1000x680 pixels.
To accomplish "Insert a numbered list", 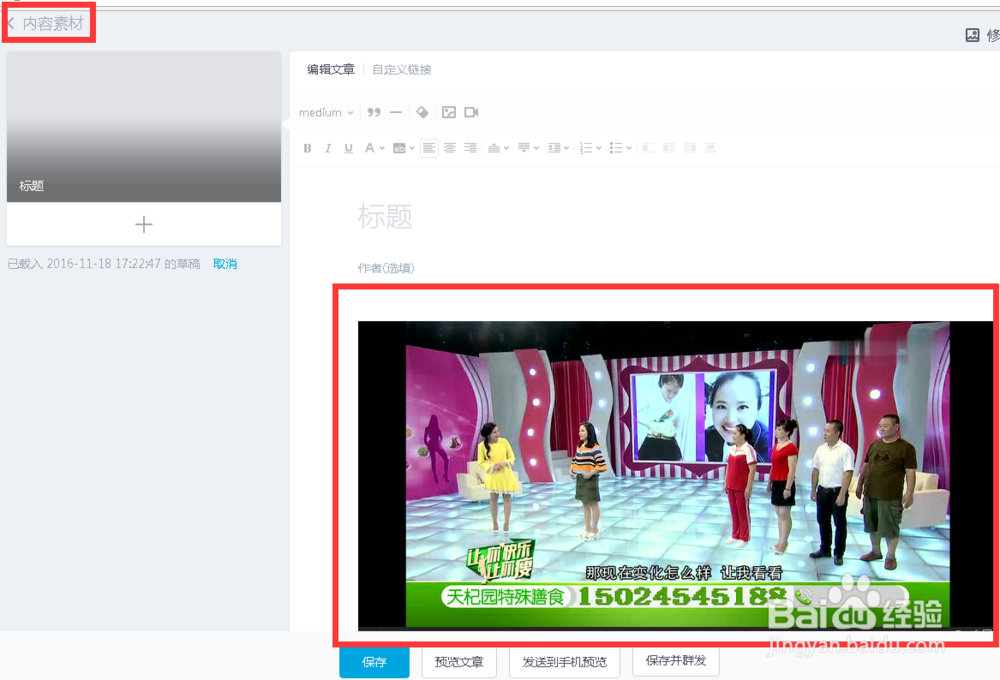I will click(585, 148).
